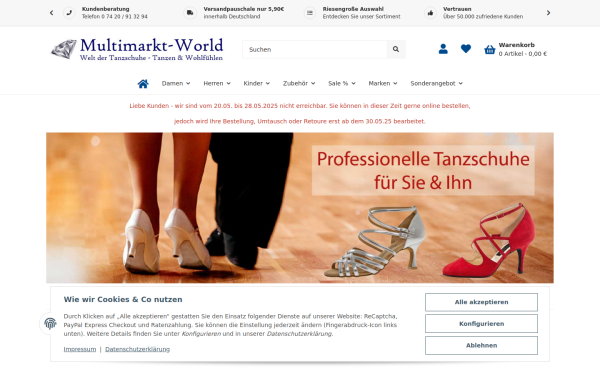Click Alle akzeptieren cookie button
Viewport: 600px width, 375px height.
(x=481, y=302)
